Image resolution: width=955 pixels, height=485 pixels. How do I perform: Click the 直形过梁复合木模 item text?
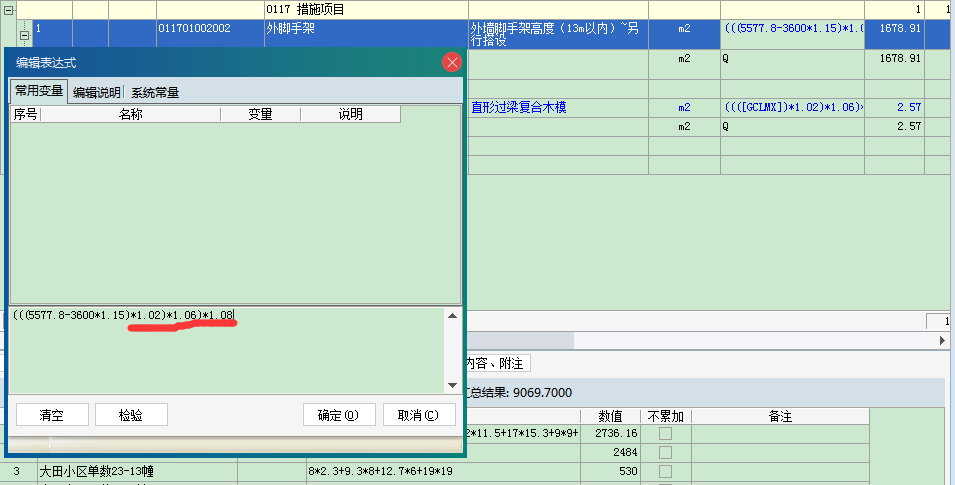point(519,107)
